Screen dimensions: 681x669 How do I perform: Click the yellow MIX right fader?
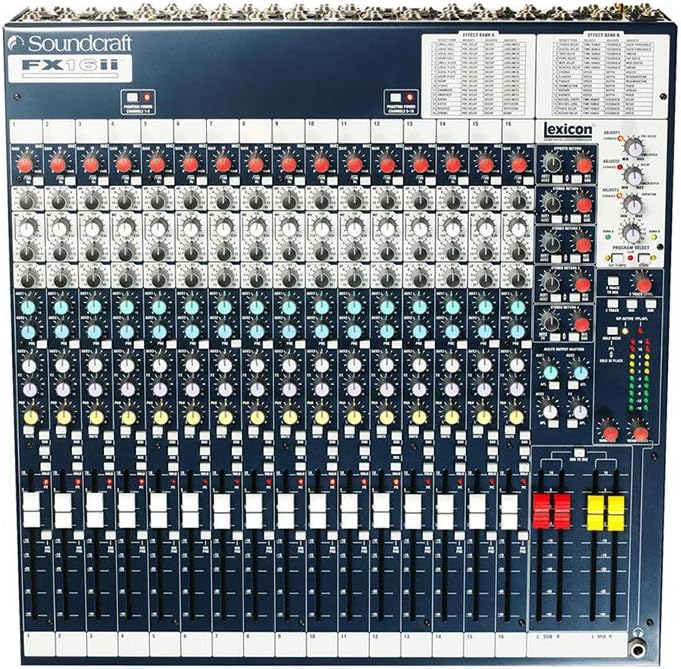[x=616, y=513]
